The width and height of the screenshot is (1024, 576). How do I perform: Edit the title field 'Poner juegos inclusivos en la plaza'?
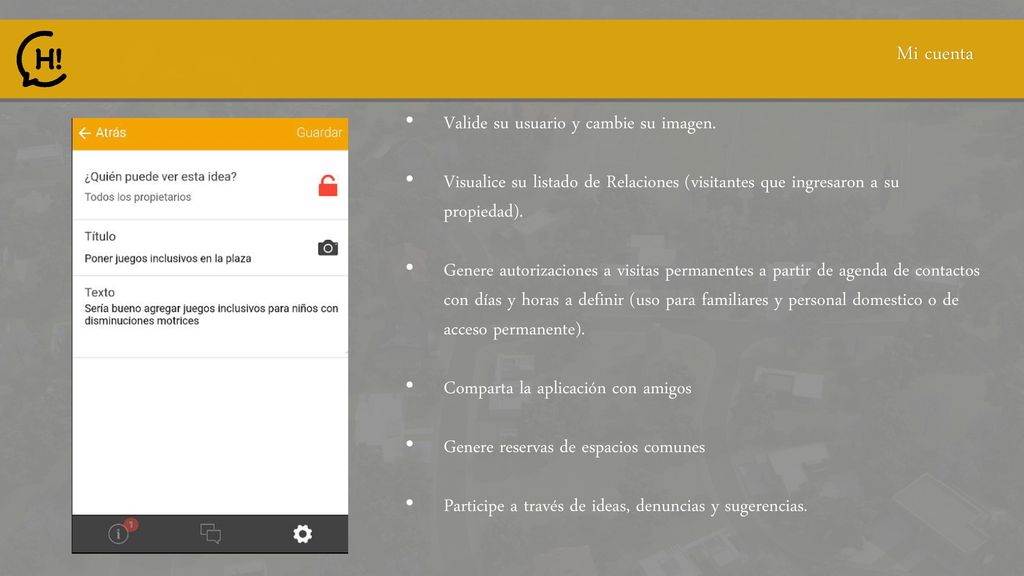(168, 259)
